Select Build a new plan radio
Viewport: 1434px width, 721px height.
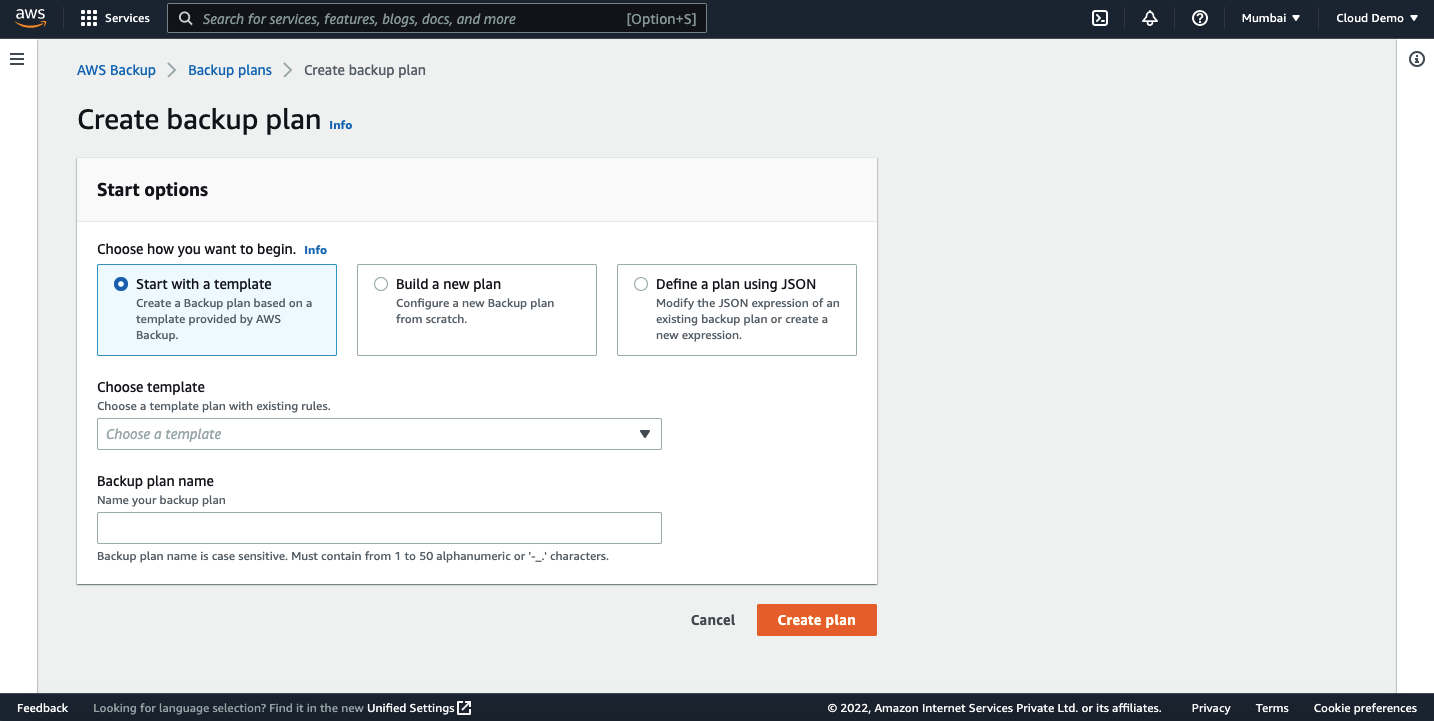click(x=381, y=284)
